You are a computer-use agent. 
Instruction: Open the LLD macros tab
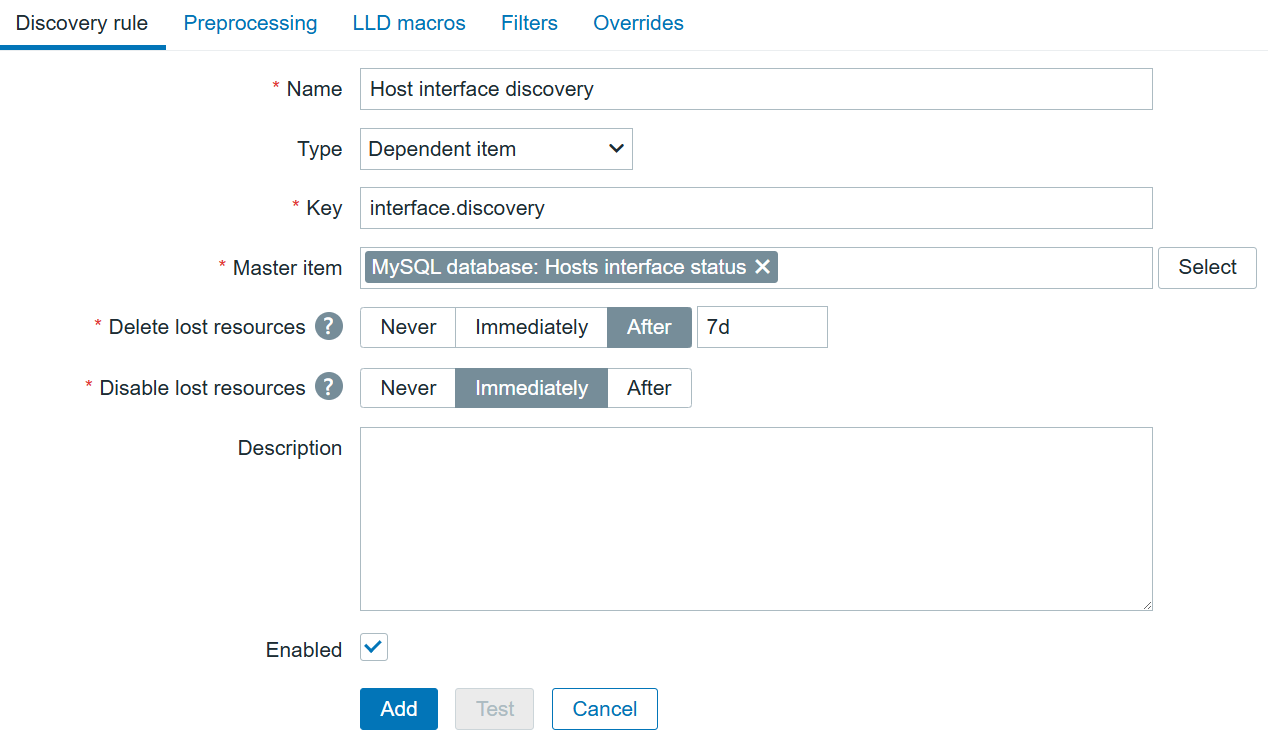409,23
